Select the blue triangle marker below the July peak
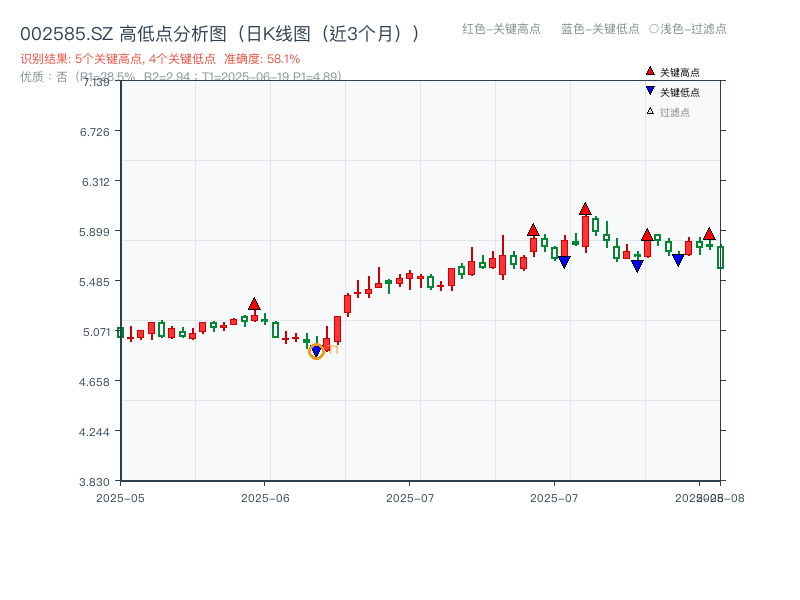This screenshot has width=800, height=600. (x=565, y=263)
